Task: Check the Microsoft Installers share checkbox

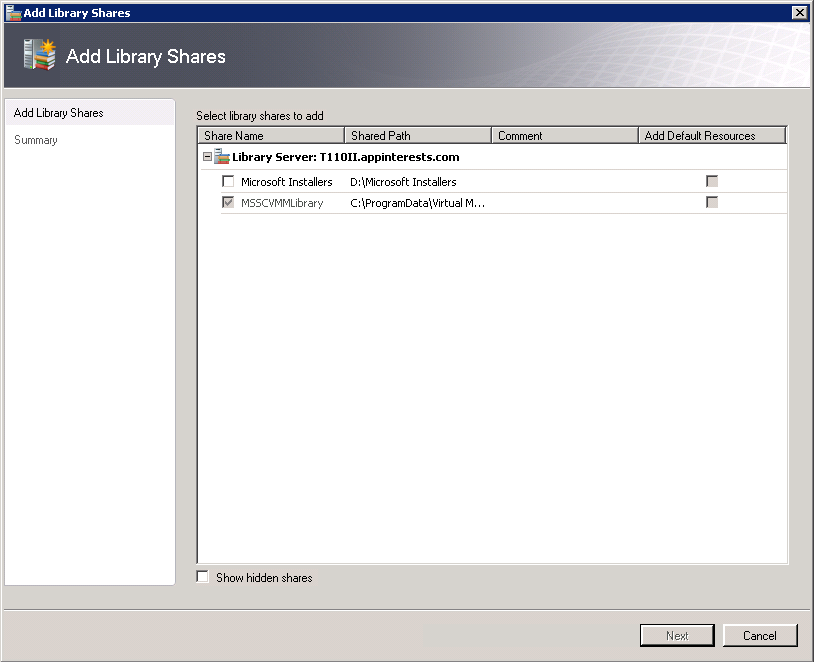Action: click(228, 182)
